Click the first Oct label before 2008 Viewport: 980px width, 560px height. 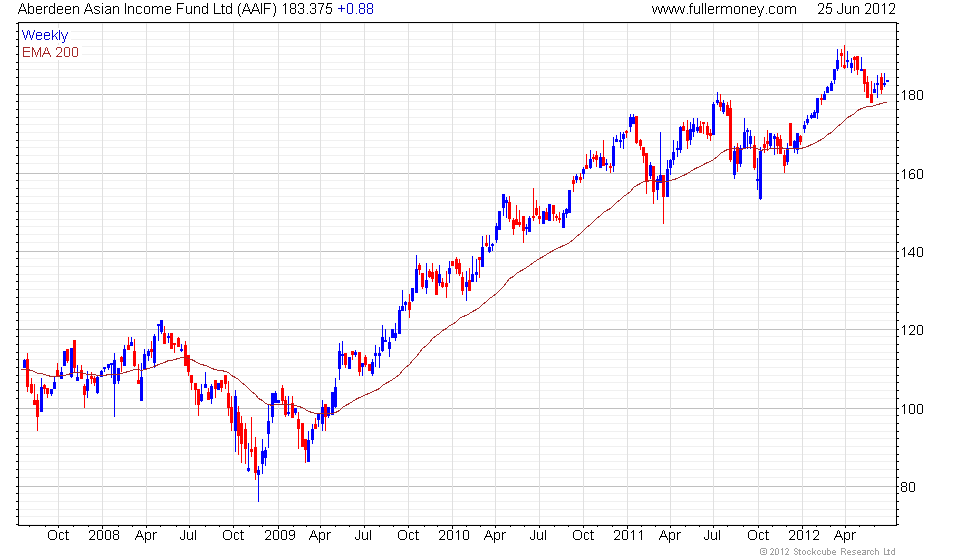[58, 536]
